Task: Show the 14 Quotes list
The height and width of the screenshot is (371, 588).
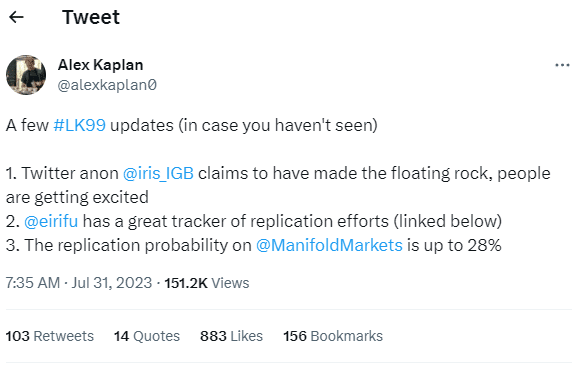Action: point(147,336)
